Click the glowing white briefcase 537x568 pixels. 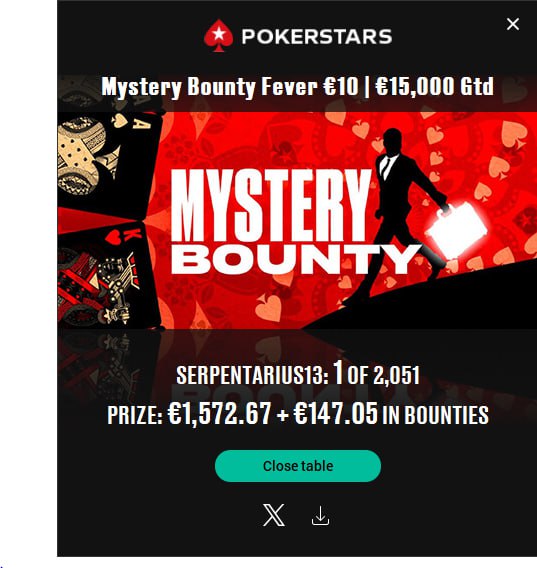click(457, 230)
